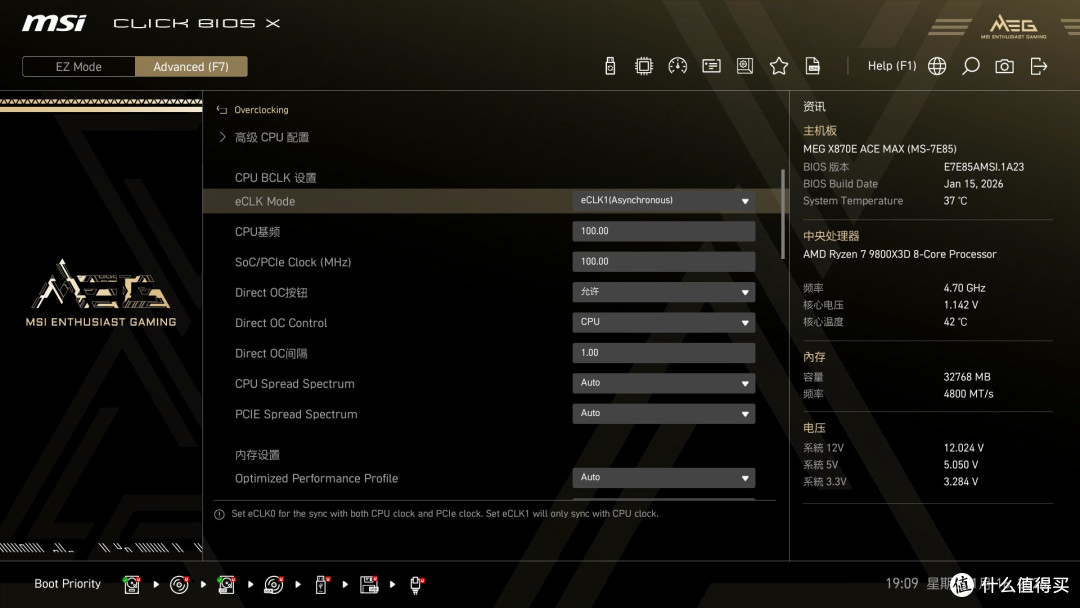The image size is (1080, 608).
Task: Click the profile card icon in toolbar
Action: (711, 66)
